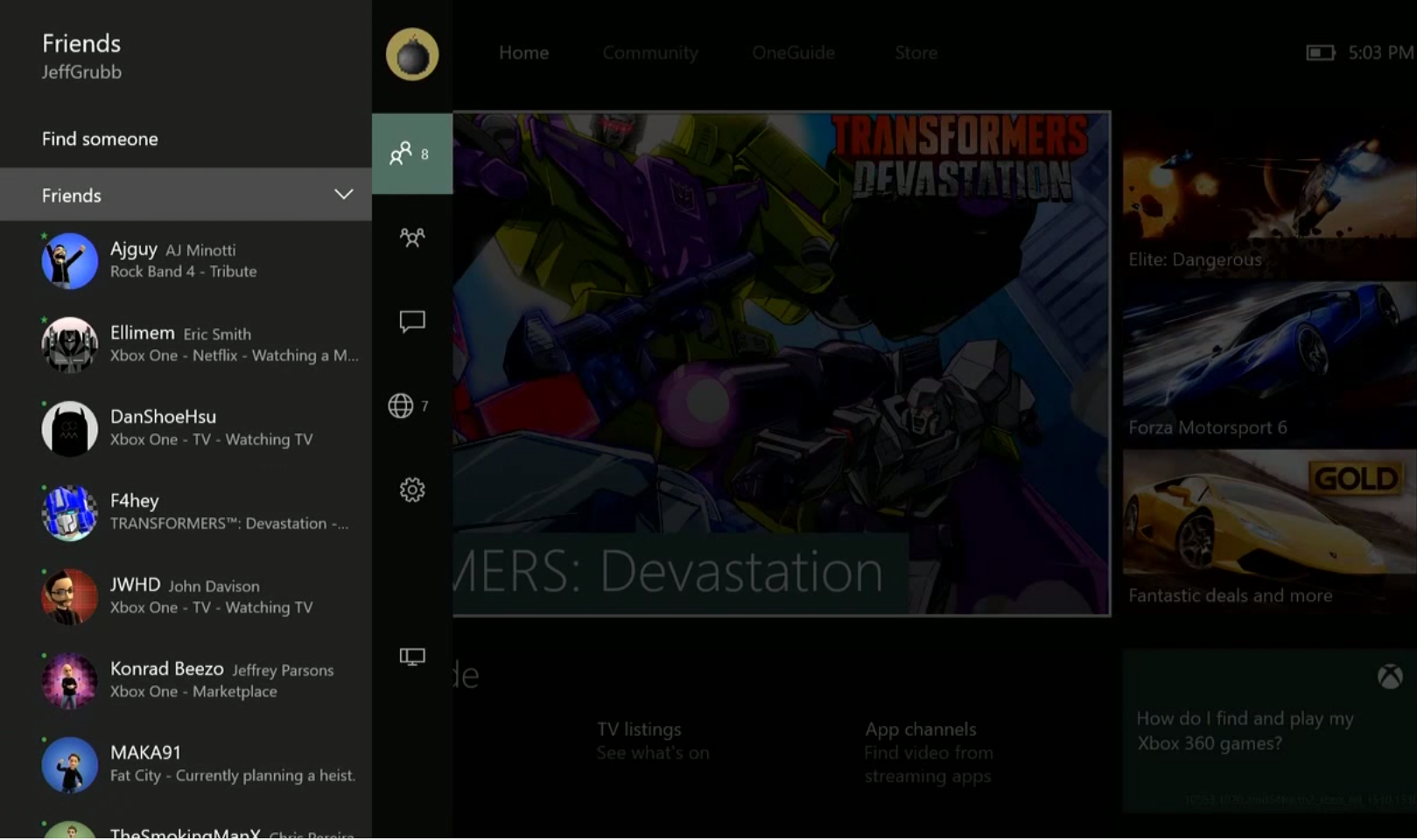Select friend row JWHD John Davison

186,597
